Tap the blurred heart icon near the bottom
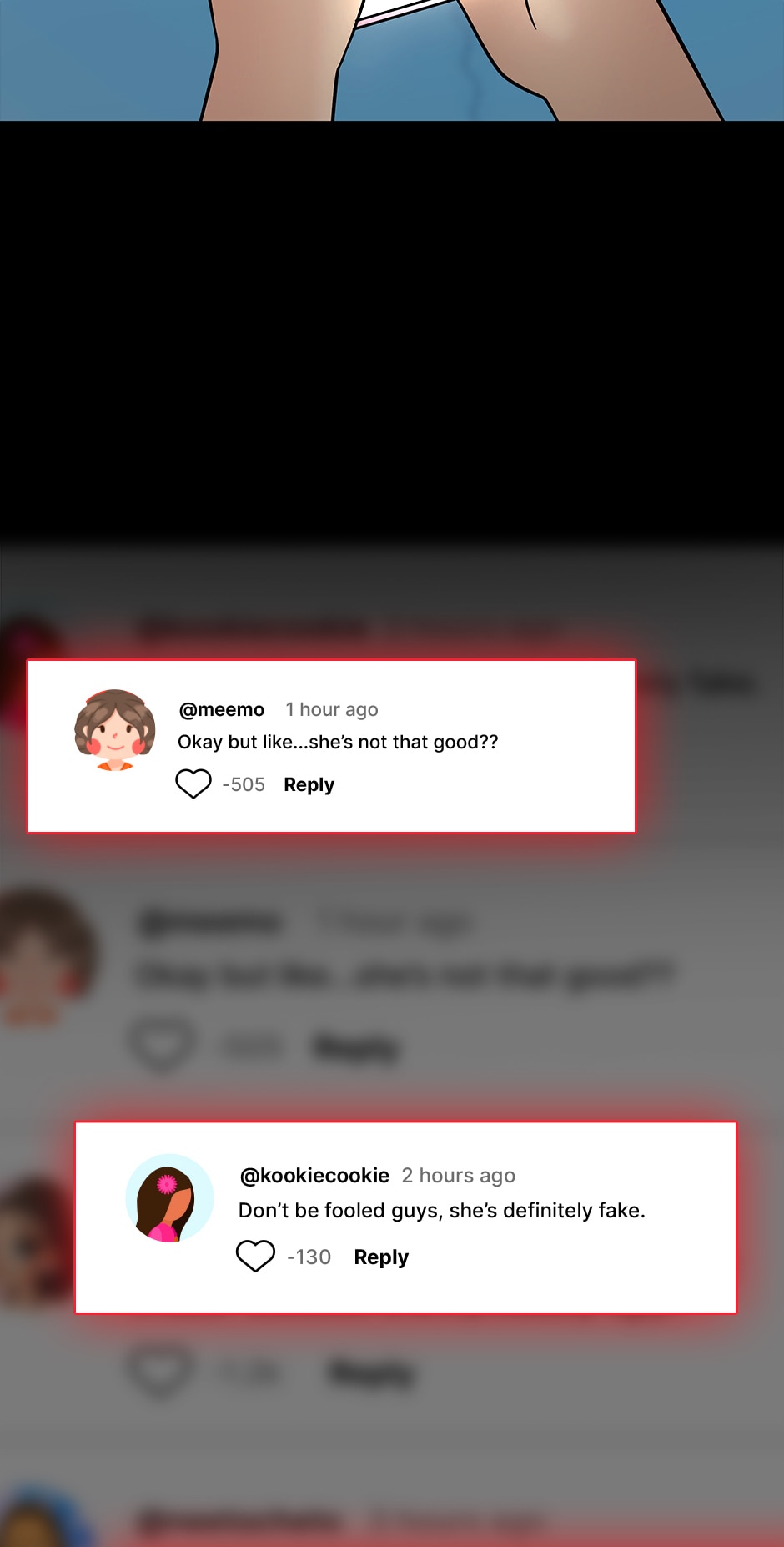Screen dimensions: 784x1547 160,1369
